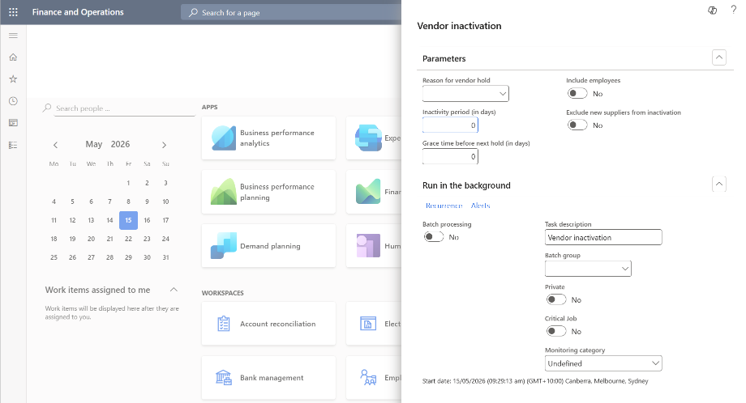The height and width of the screenshot is (403, 746).
Task: Open Business performance analytics app icon
Action: tap(223, 138)
